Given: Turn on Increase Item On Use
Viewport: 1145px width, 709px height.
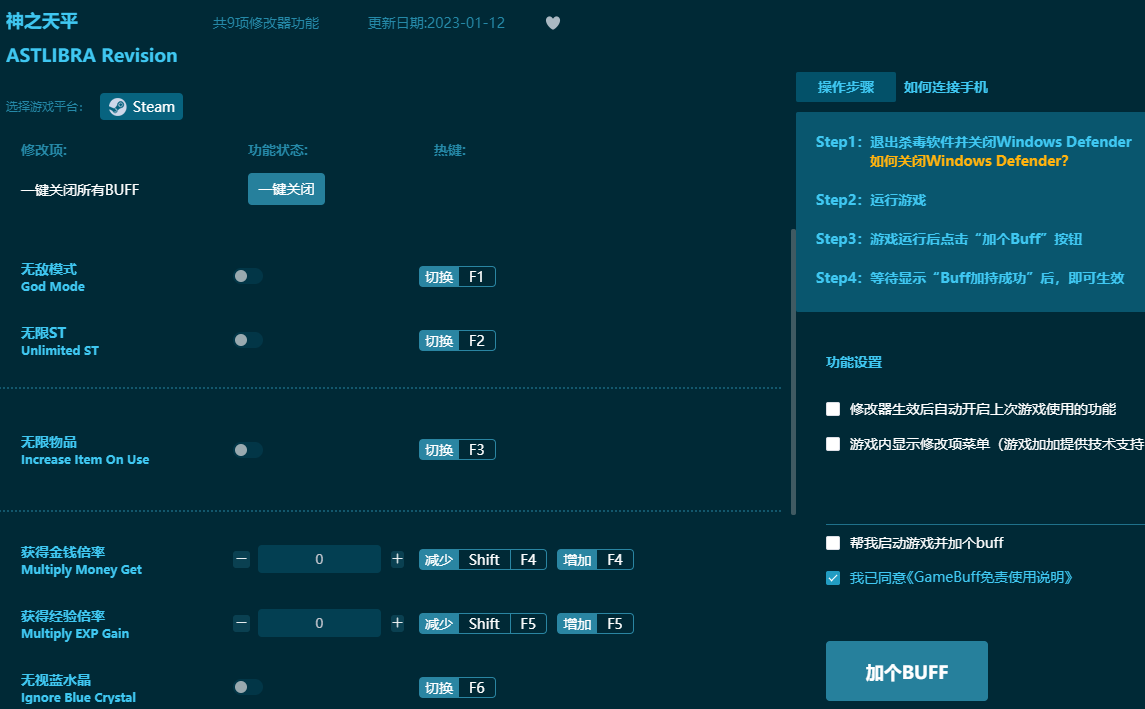Looking at the screenshot, I should [247, 451].
